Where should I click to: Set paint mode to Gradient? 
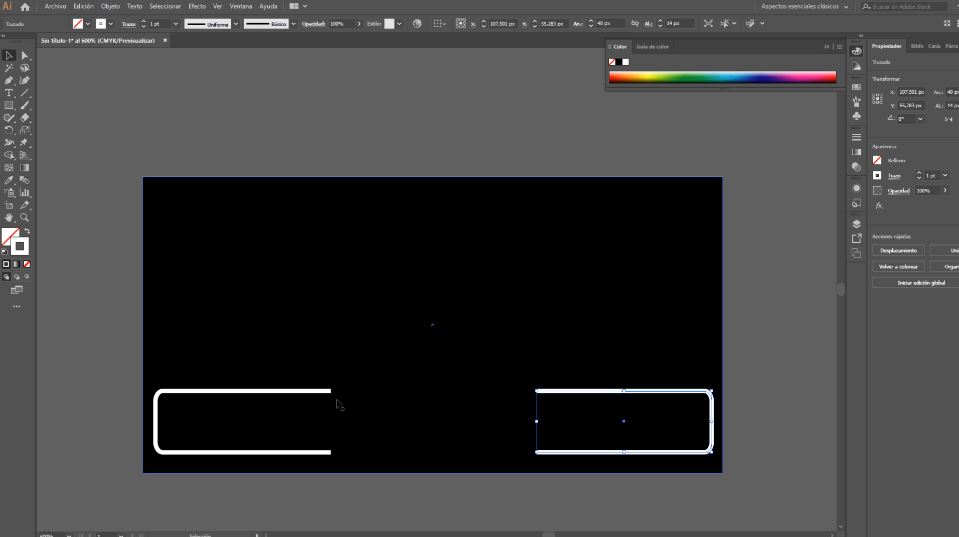17,264
